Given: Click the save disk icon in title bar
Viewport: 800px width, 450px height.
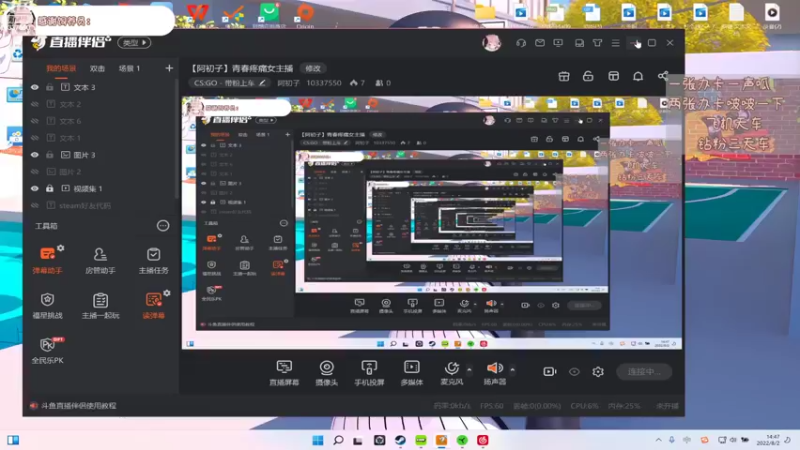Looking at the screenshot, I should [x=579, y=43].
